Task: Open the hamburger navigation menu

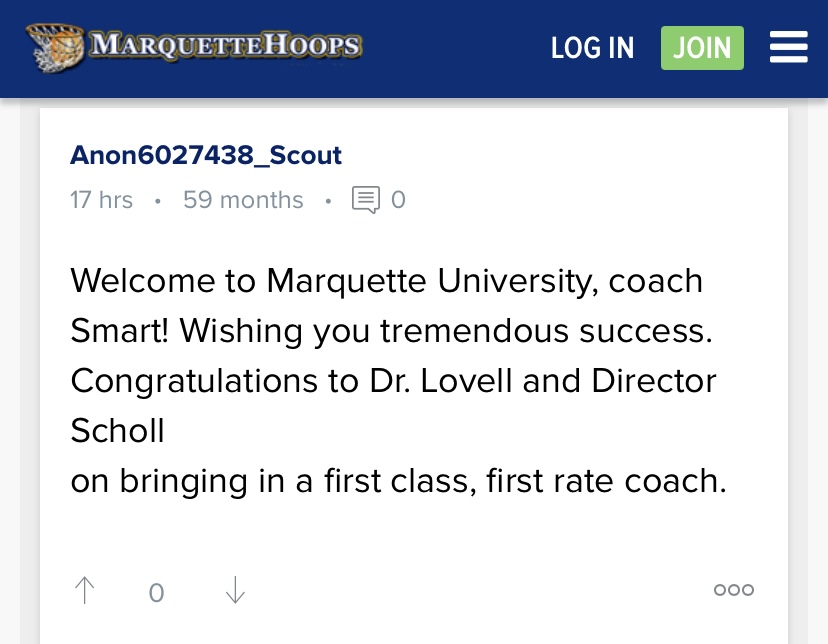Action: (788, 47)
